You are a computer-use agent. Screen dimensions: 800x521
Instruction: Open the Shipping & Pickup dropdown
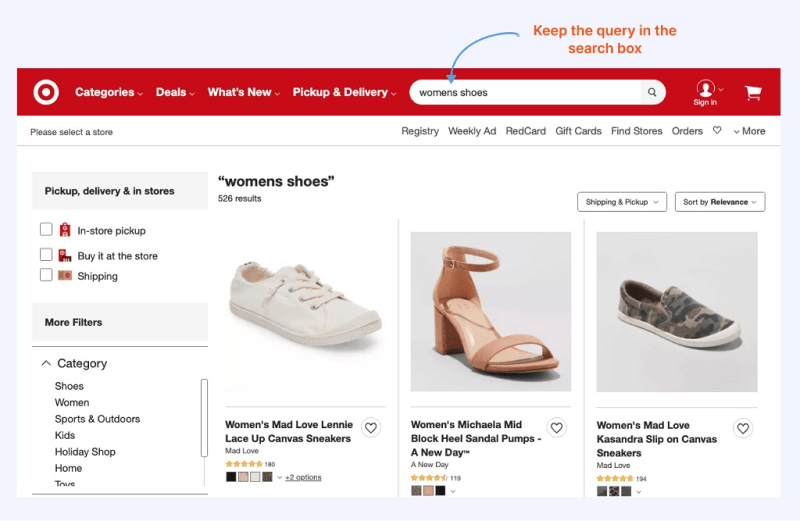coord(622,202)
